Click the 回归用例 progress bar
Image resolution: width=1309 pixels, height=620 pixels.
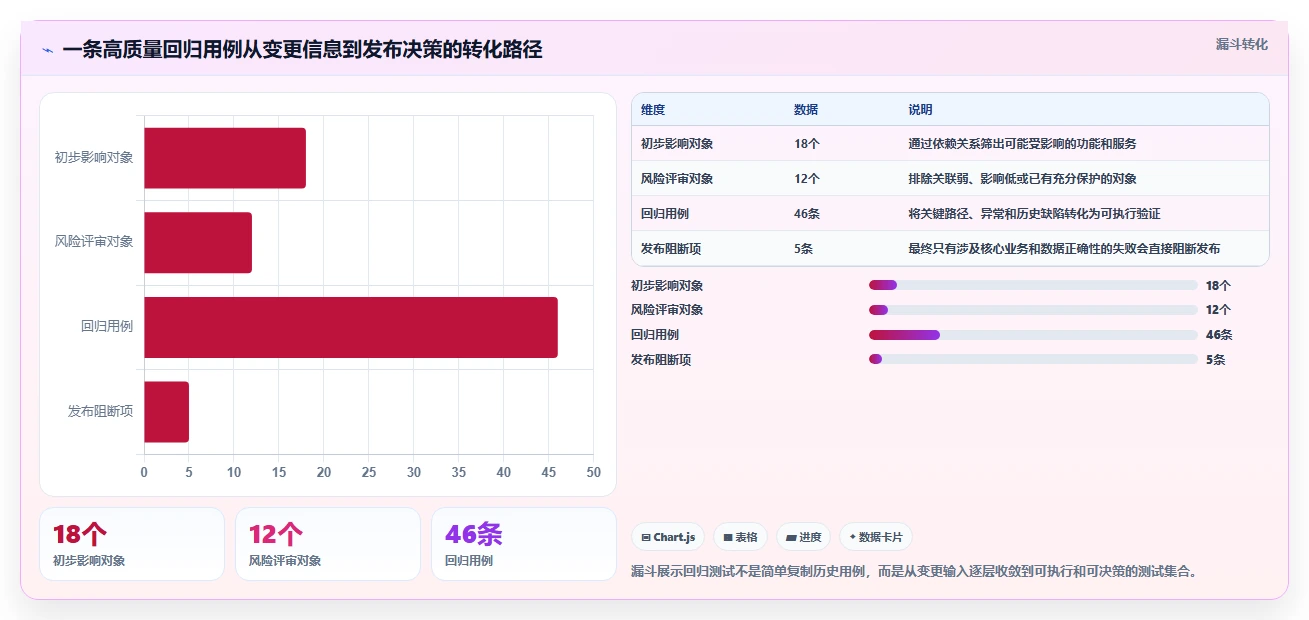[x=1033, y=335]
